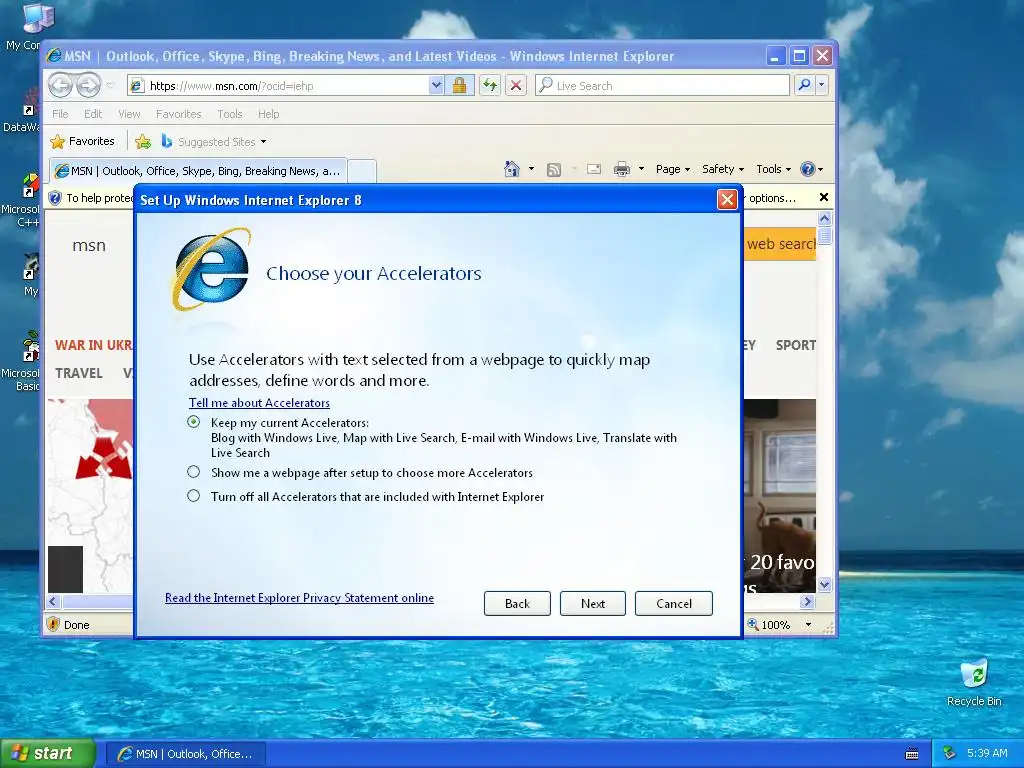Open the View menu

click(129, 114)
